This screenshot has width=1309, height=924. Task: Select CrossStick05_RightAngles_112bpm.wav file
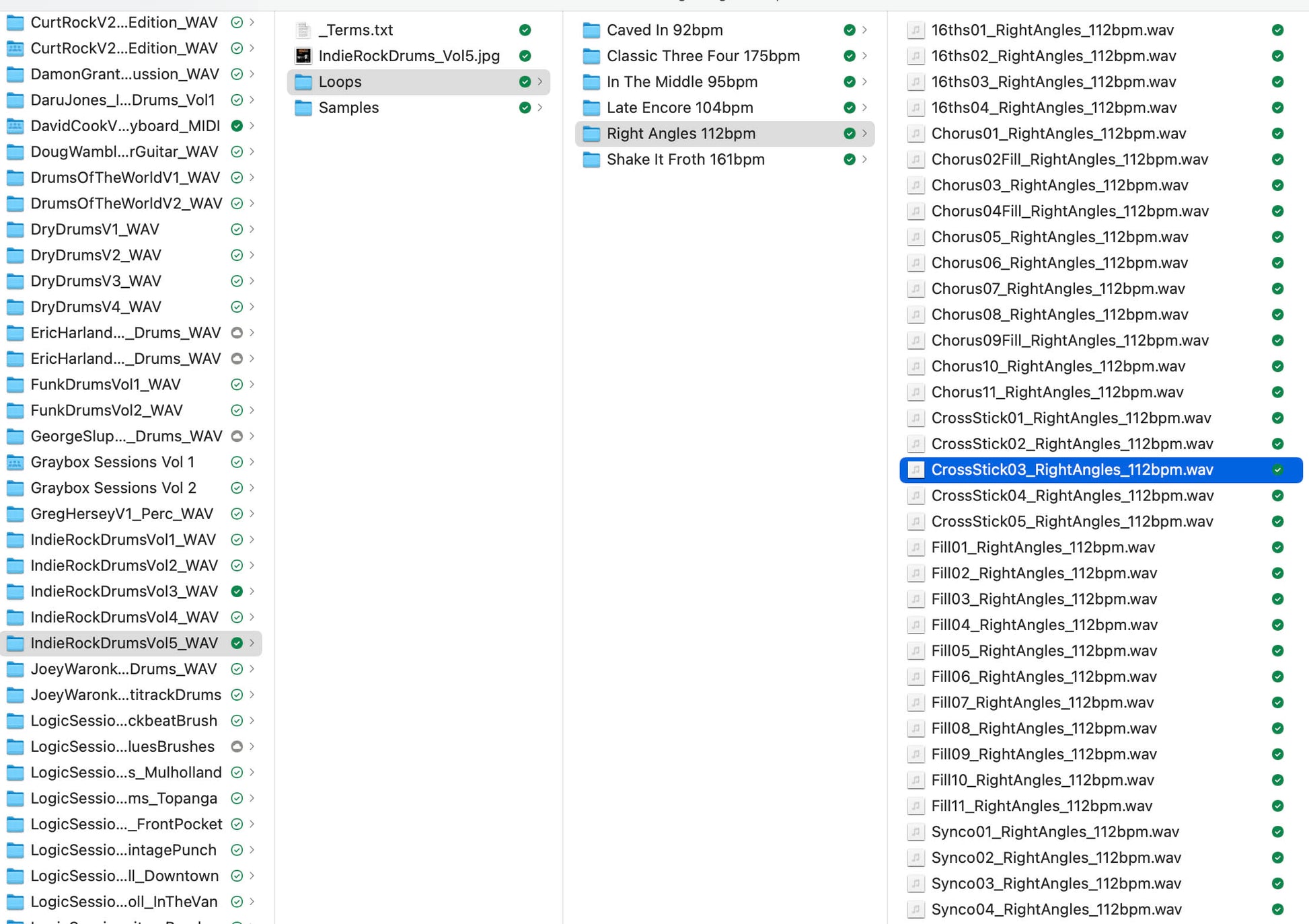coord(1072,521)
